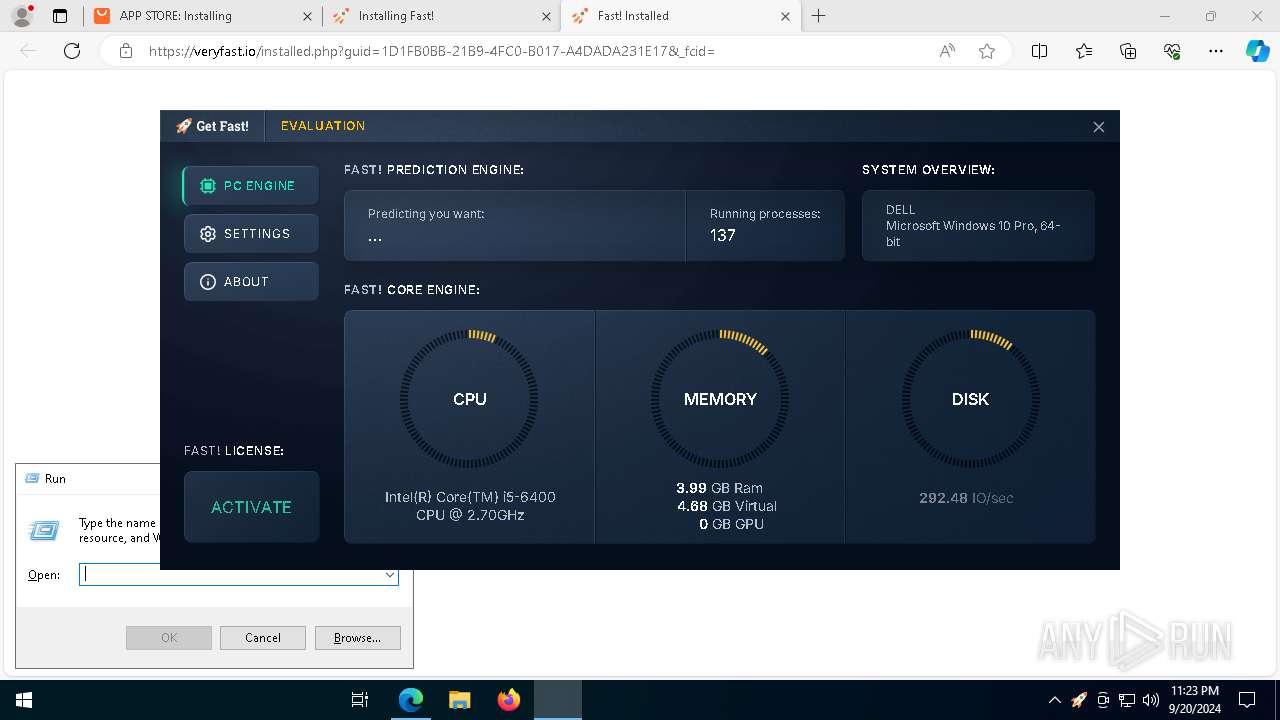Open the Windows Start menu

pos(24,700)
